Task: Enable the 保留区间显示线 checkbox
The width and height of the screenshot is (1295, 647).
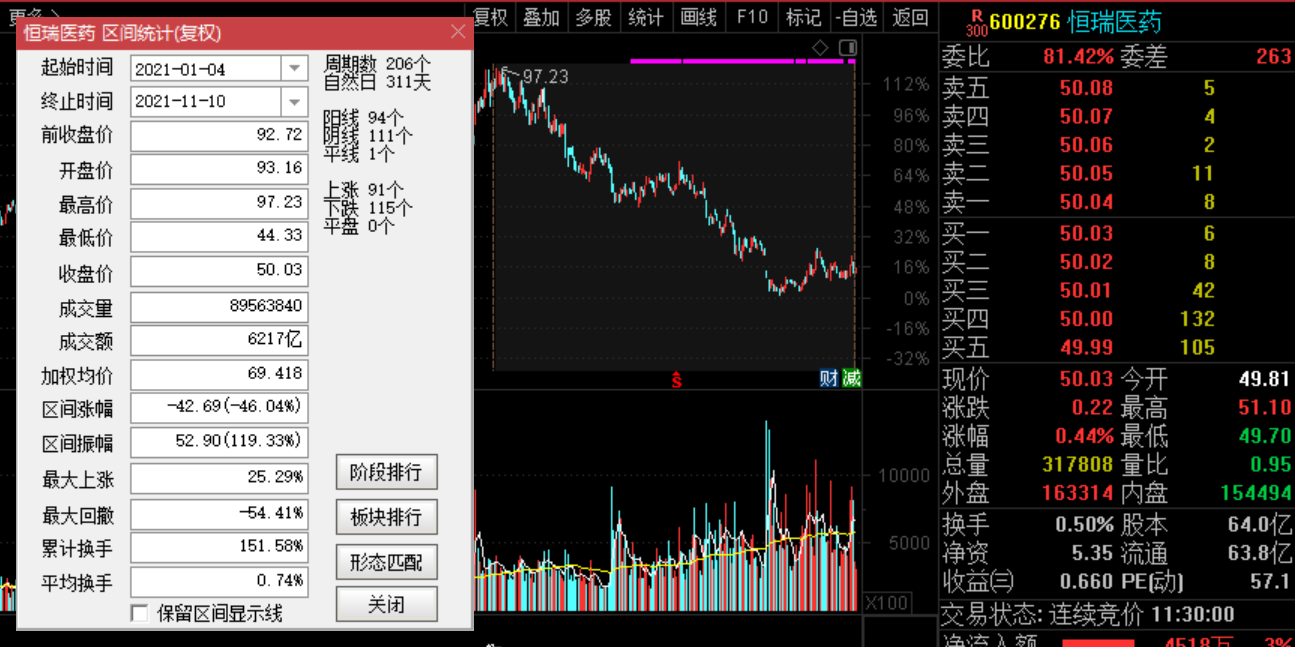Action: tap(140, 613)
